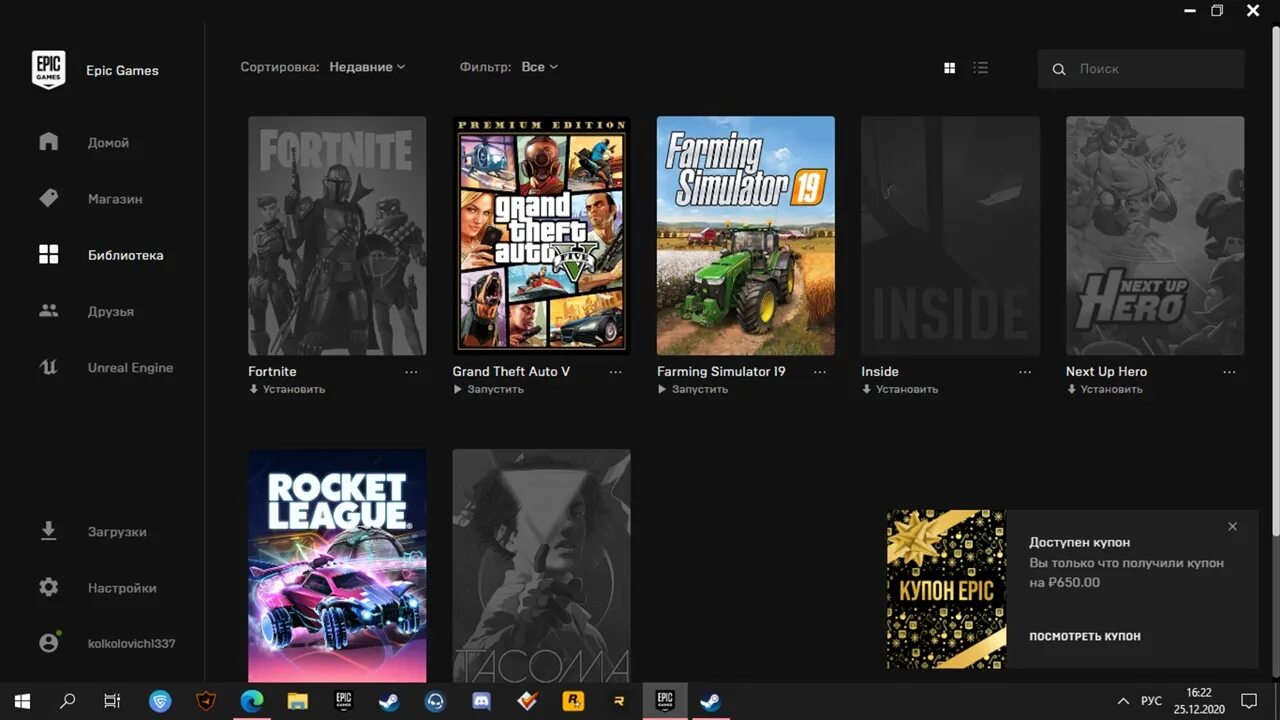Open Настройки settings label
1280x720 pixels.
point(122,588)
